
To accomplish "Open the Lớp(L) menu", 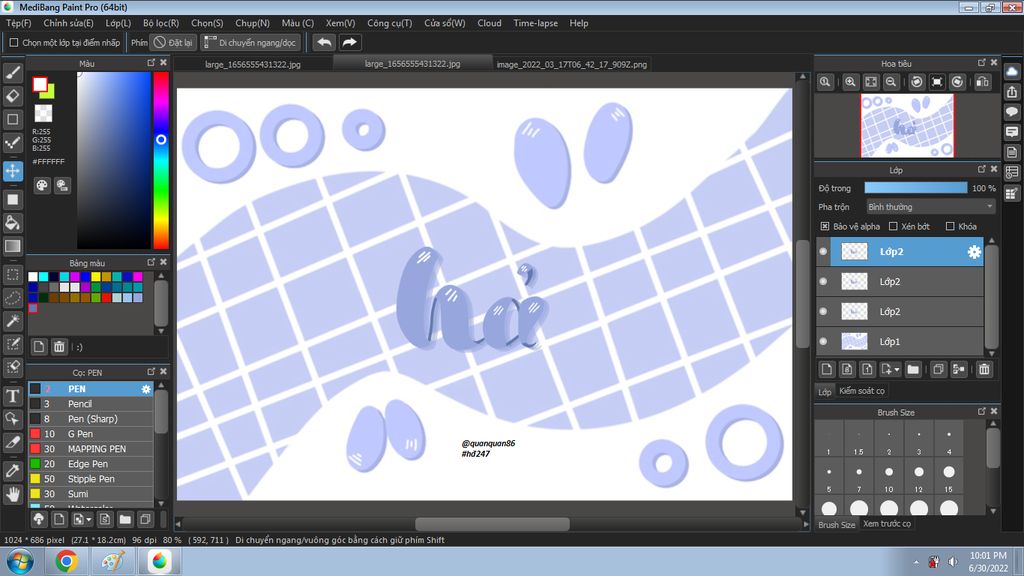I will 118,23.
